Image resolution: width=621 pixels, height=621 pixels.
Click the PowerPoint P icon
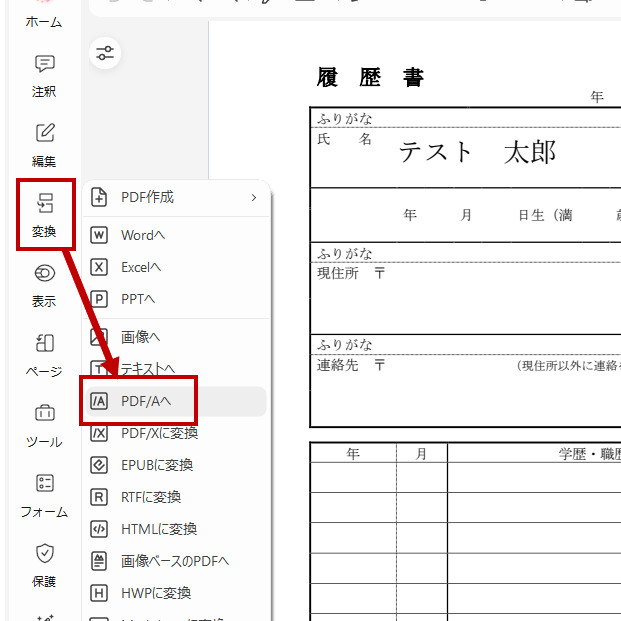[x=99, y=299]
